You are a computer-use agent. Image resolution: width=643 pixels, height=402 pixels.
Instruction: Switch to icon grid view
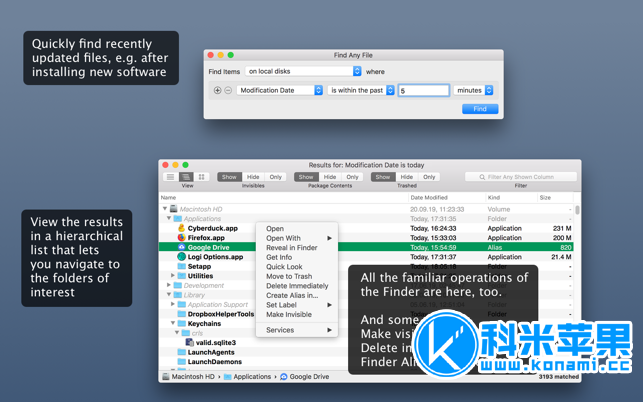pos(201,177)
